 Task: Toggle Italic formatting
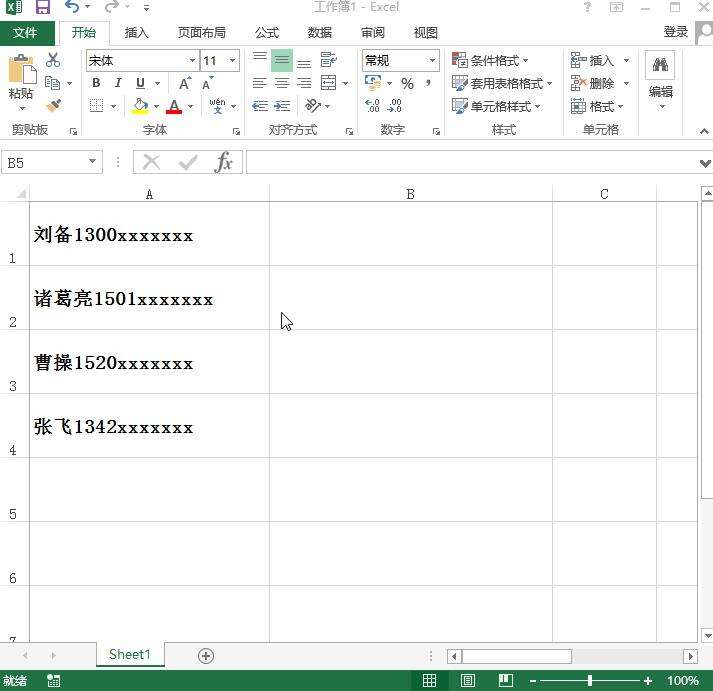point(118,83)
